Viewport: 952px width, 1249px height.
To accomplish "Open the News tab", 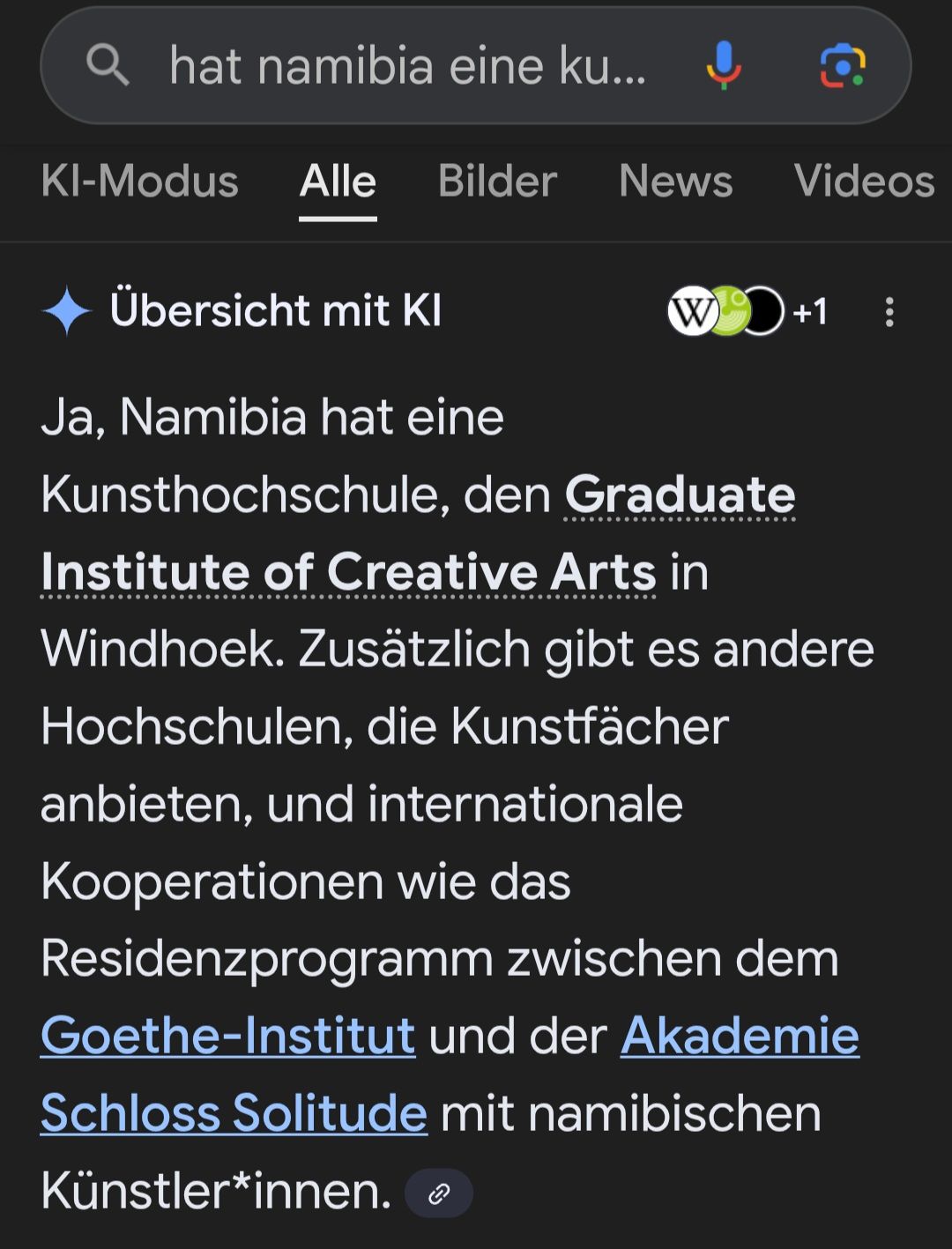I will [x=675, y=182].
